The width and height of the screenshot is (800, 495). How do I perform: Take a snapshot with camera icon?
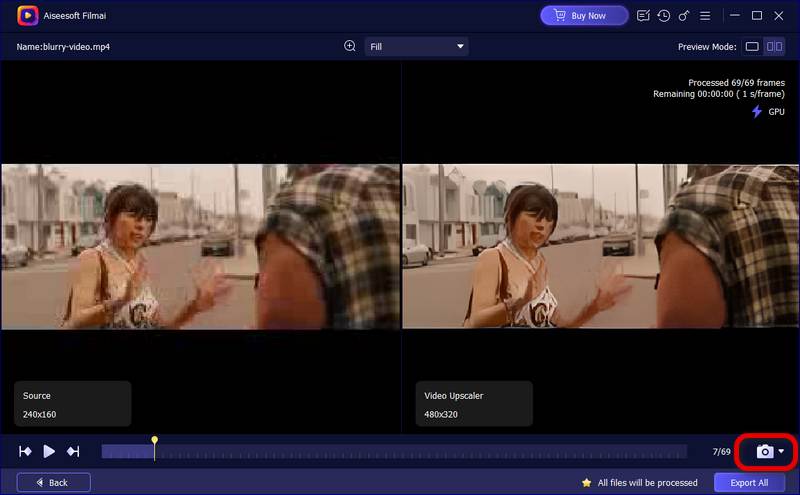[765, 451]
